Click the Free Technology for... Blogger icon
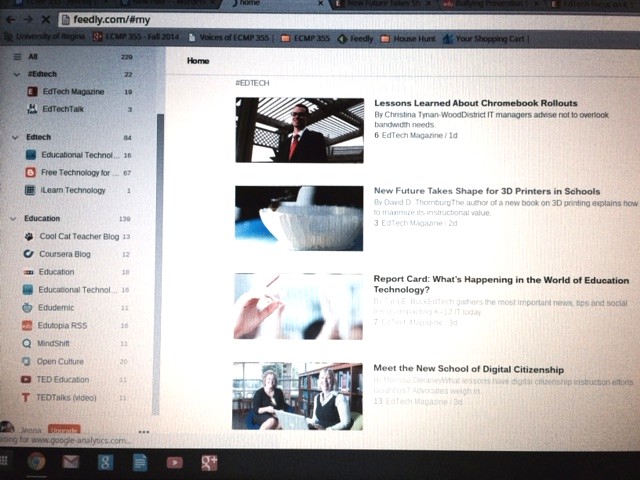 pyautogui.click(x=31, y=173)
